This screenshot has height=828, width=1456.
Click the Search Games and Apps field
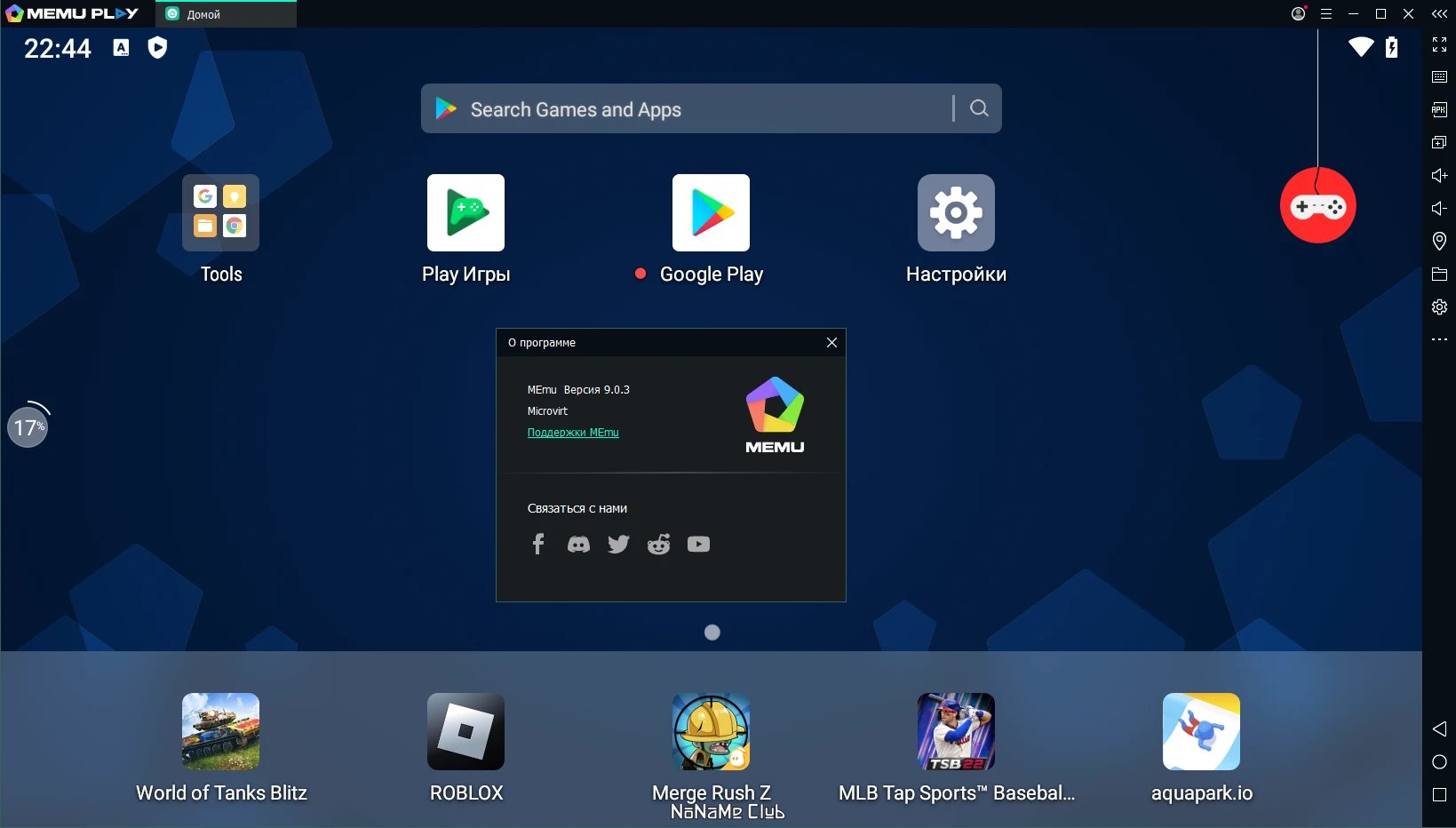[711, 108]
